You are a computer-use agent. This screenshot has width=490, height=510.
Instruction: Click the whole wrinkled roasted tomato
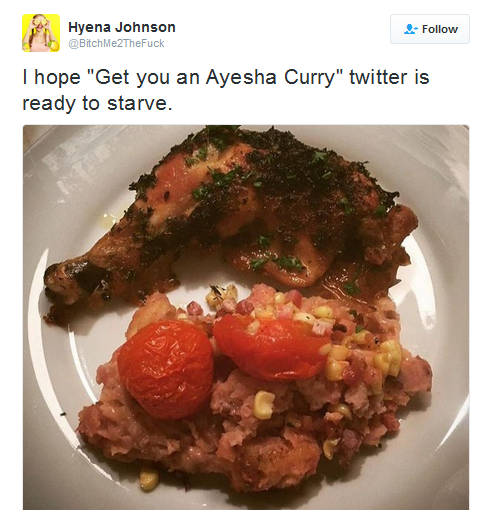(166, 369)
